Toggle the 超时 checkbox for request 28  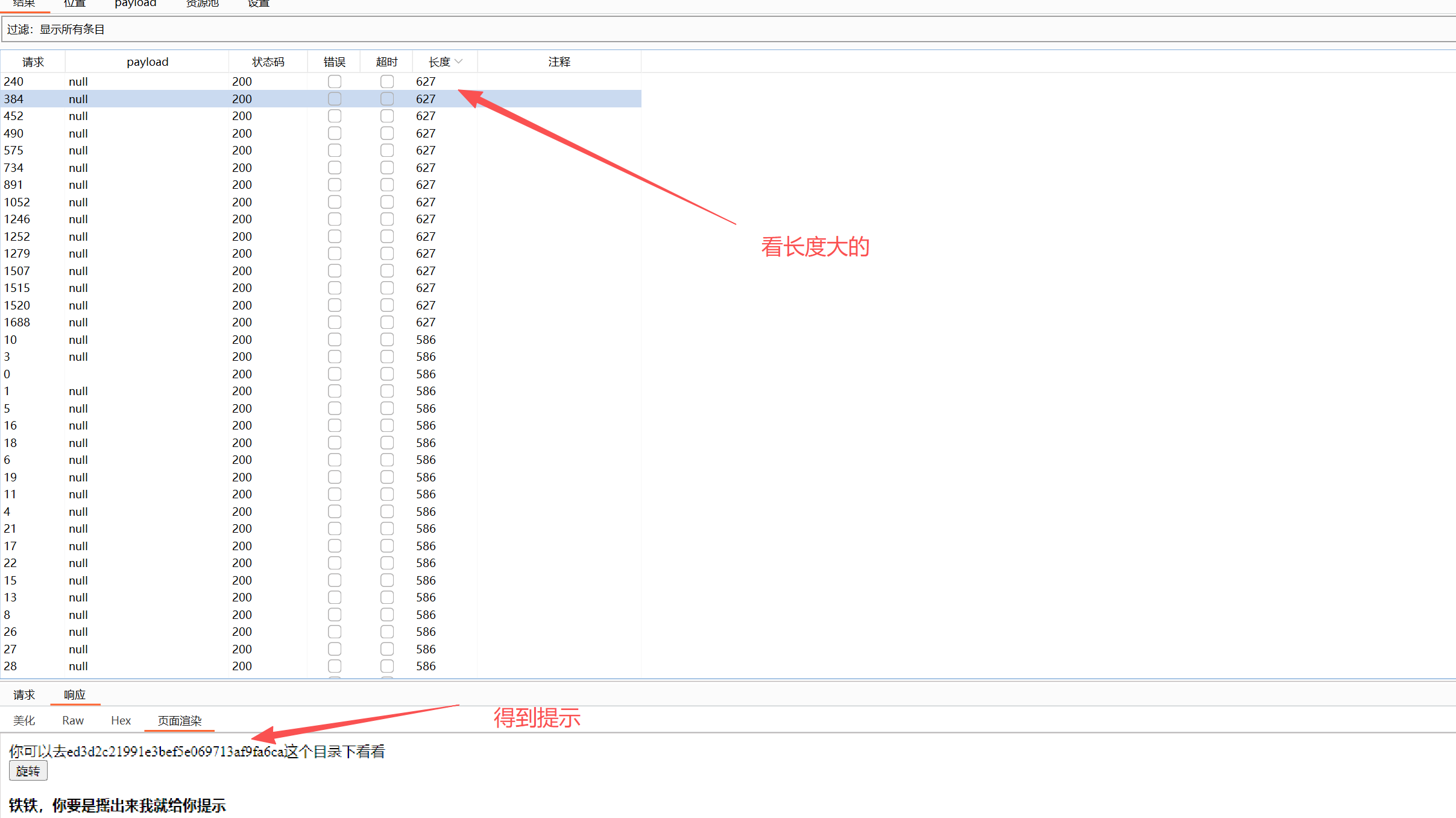pyautogui.click(x=387, y=666)
